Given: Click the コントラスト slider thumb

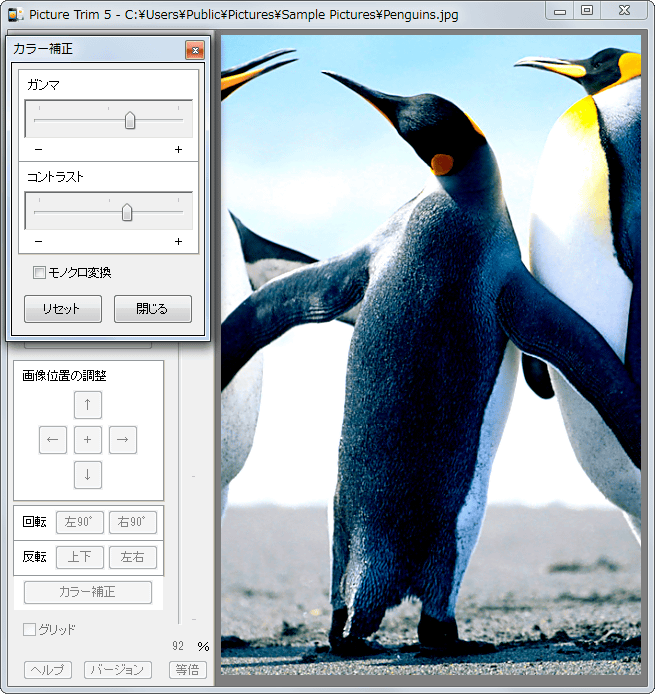Looking at the screenshot, I should 127,212.
